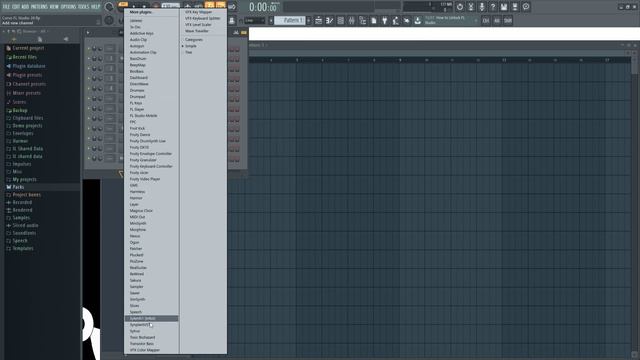The image size is (640, 360).
Task: Click the download arrow tray icon
Action: pos(418,20)
